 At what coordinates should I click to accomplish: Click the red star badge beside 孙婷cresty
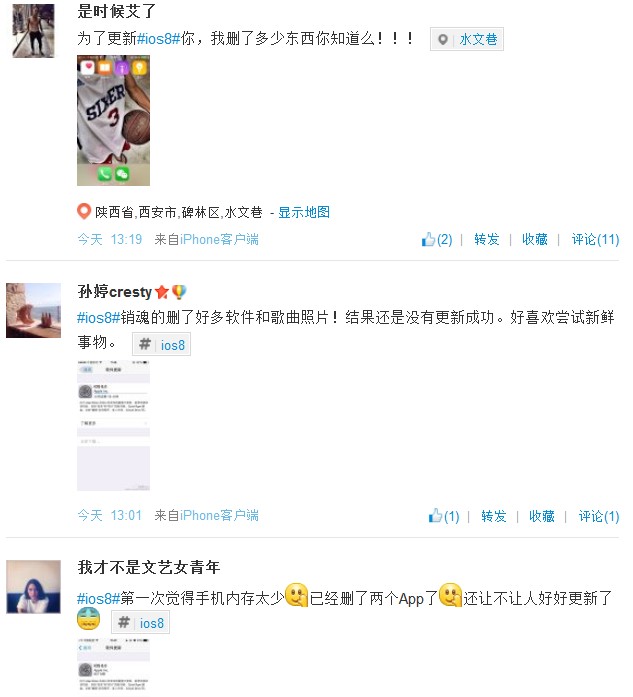tap(162, 292)
